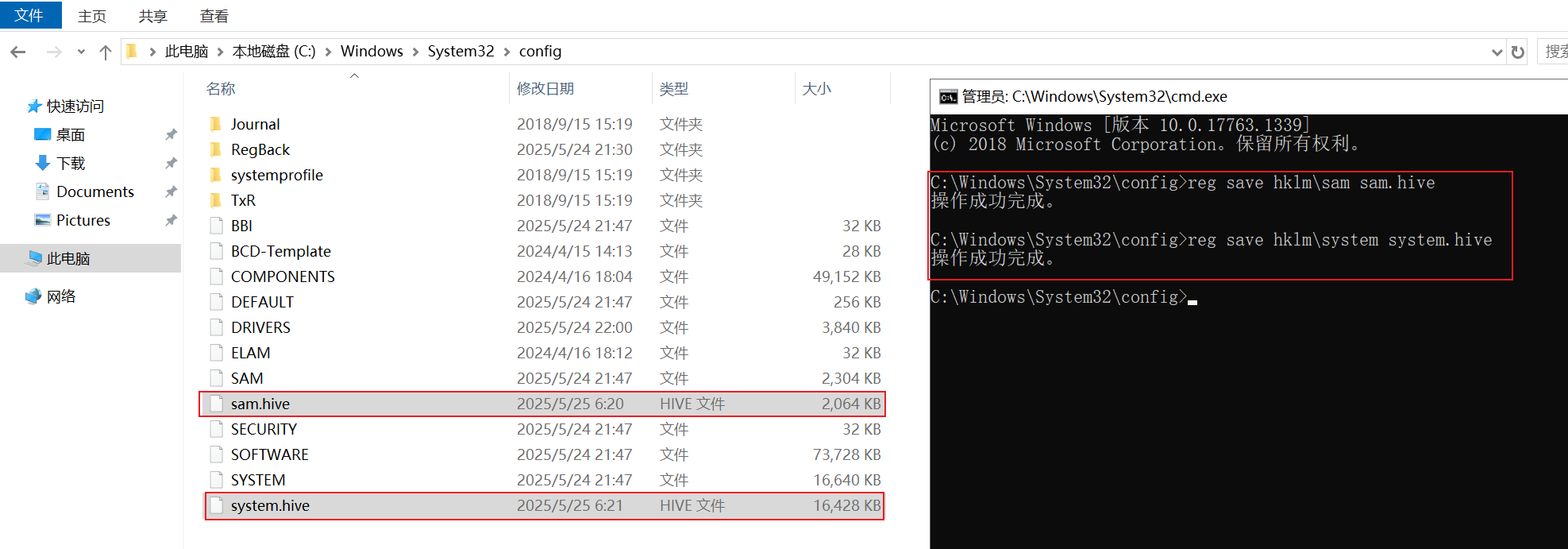This screenshot has width=1568, height=549.
Task: Click the folder icon in address bar
Action: coord(133,51)
